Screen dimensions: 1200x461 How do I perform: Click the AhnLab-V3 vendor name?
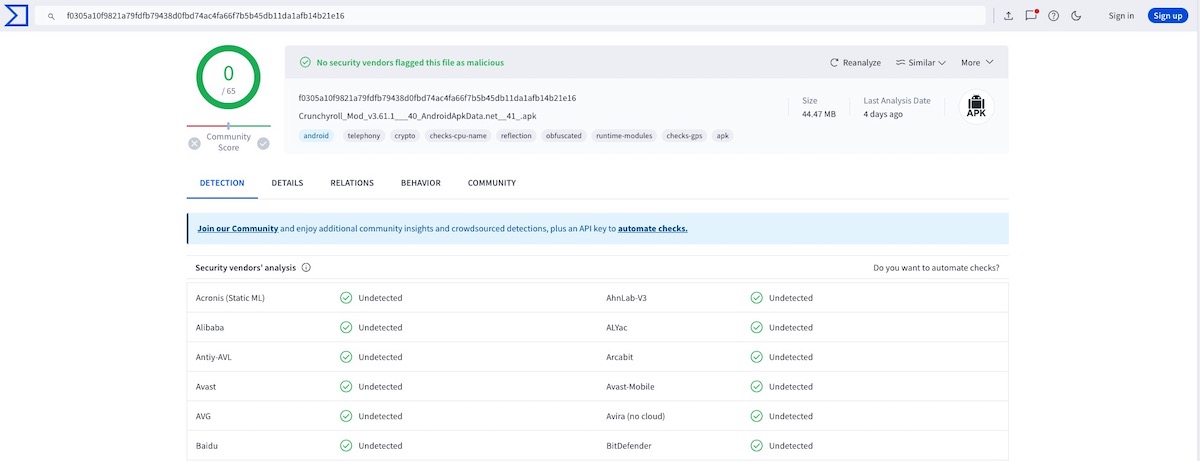point(627,298)
